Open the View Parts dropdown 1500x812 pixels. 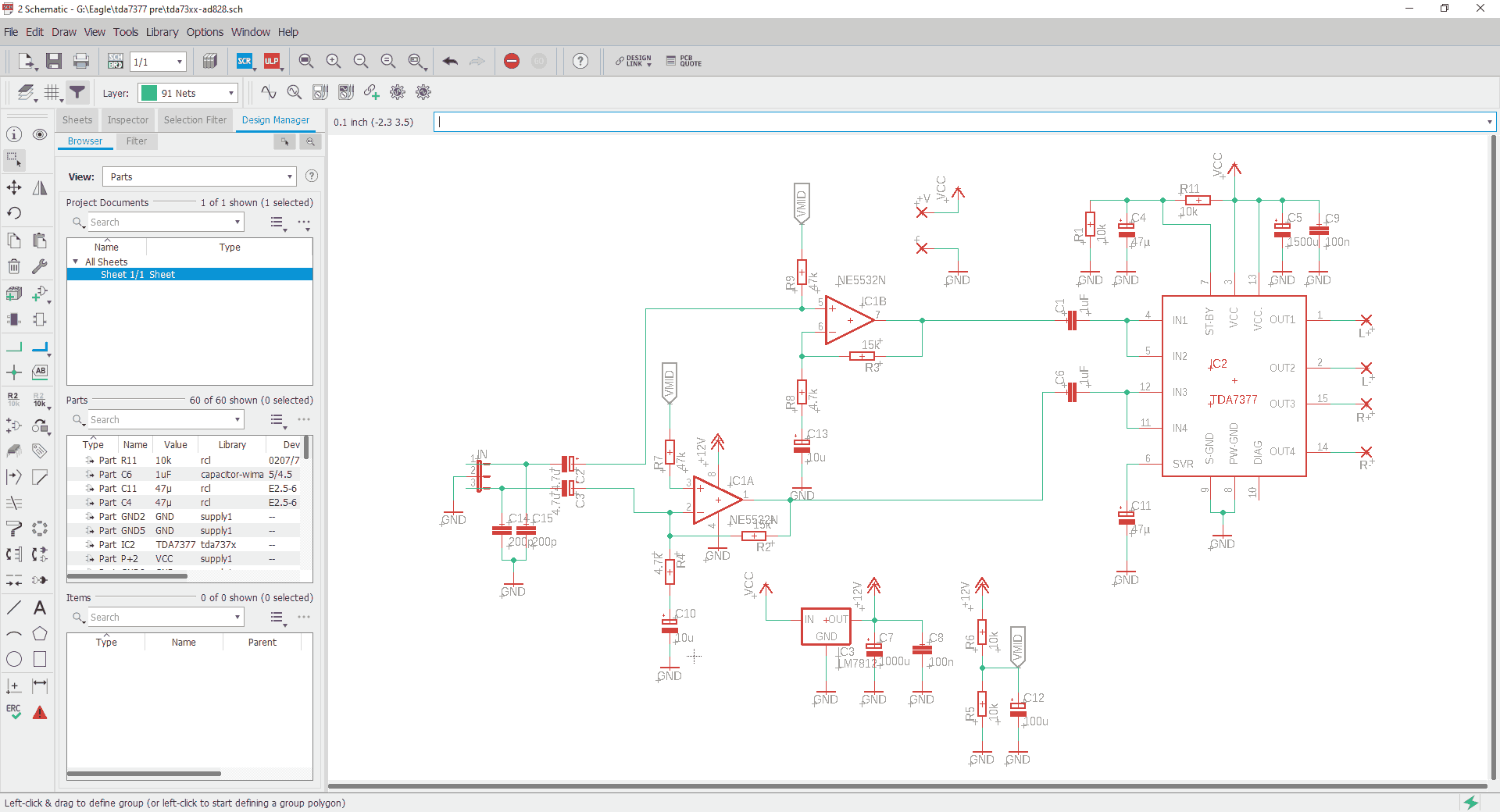(x=198, y=176)
